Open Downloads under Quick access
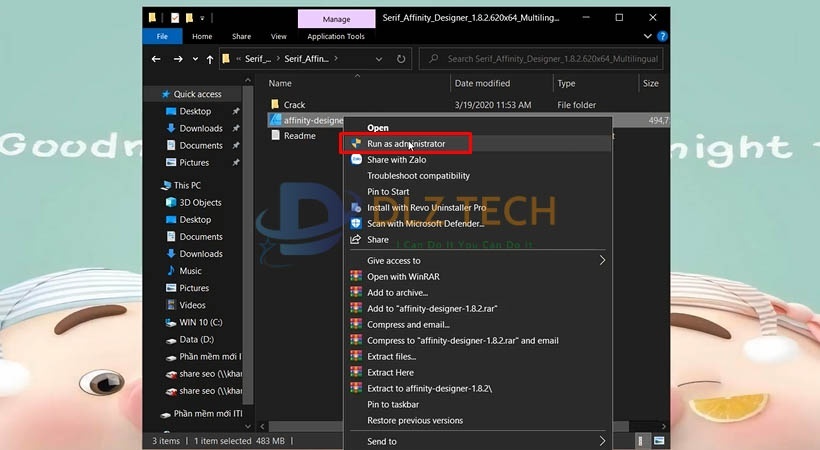 coord(201,128)
